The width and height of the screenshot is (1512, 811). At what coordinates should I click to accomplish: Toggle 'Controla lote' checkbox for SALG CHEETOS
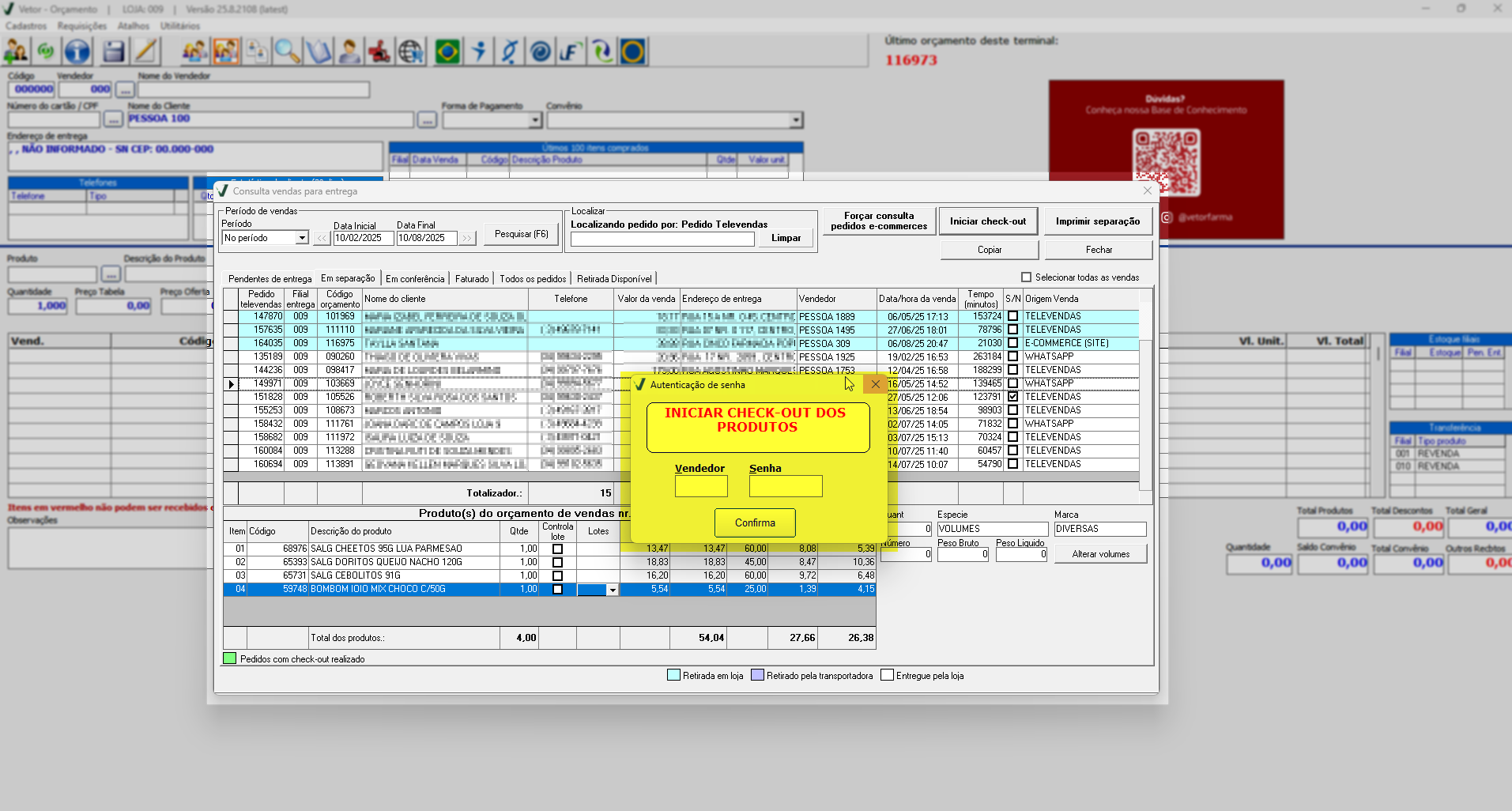[557, 549]
